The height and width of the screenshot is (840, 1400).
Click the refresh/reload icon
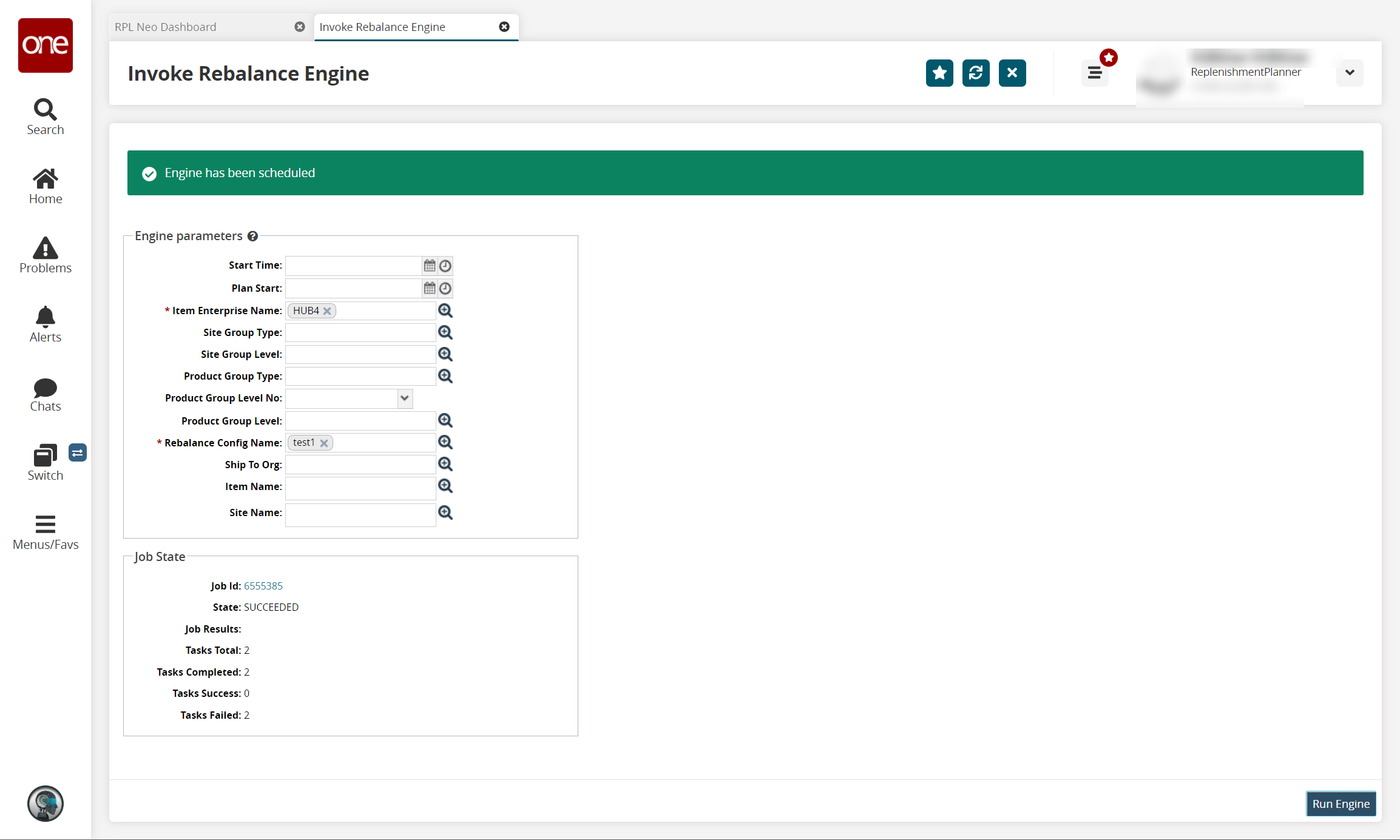[976, 72]
